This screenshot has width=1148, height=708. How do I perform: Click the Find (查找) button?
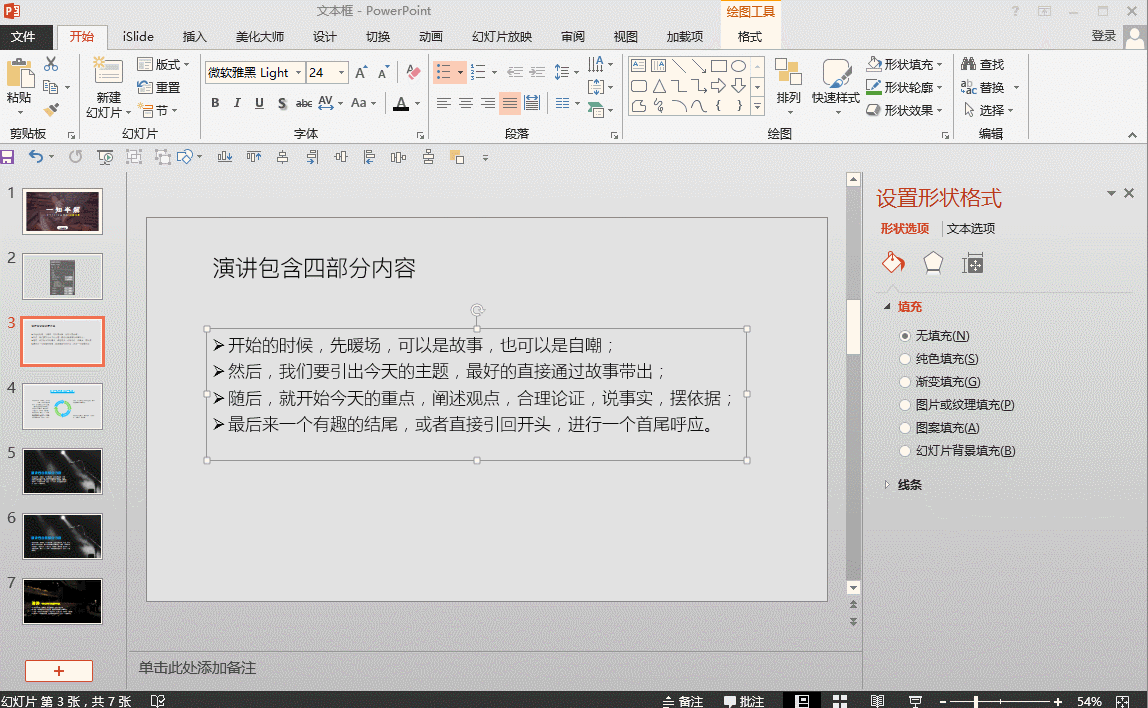tap(982, 65)
